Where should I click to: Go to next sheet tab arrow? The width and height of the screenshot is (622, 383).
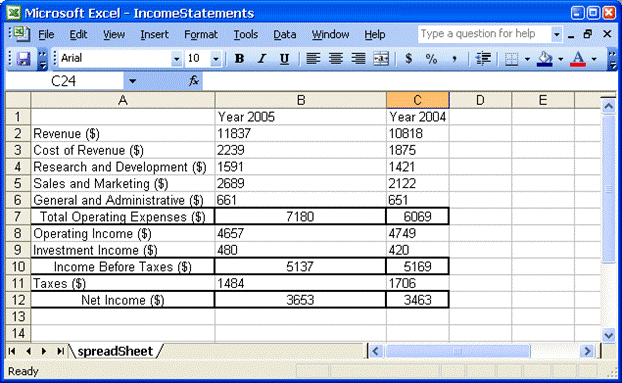44,351
